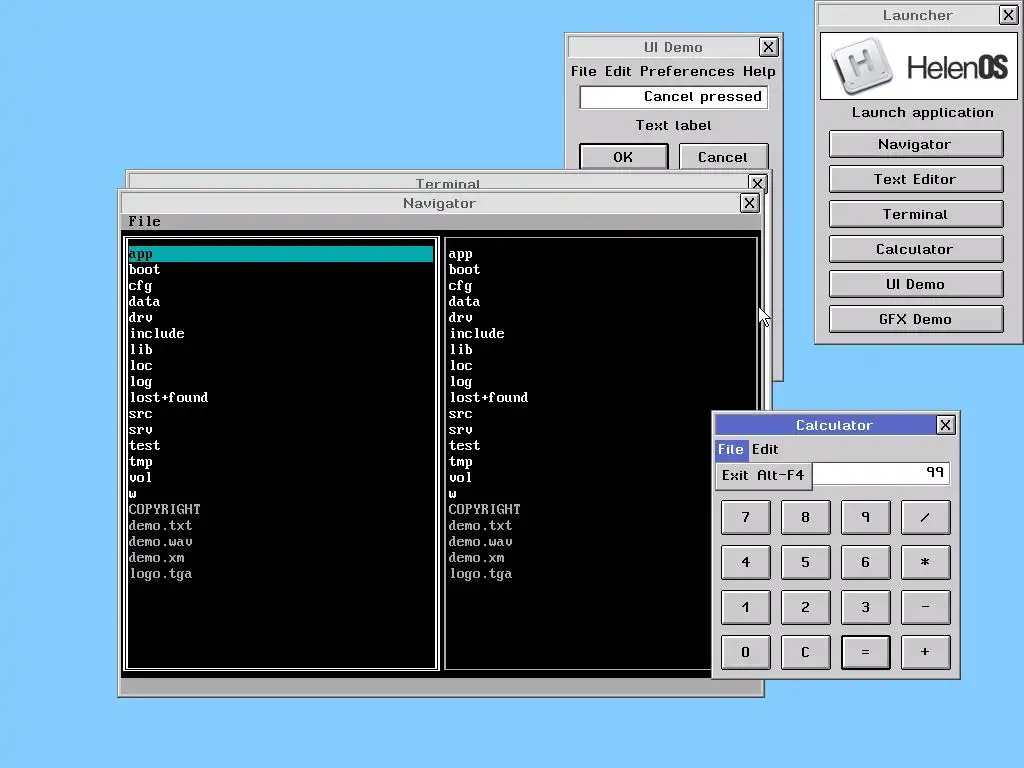Open Terminal from the Launcher
Viewport: 1024px width, 768px height.
916,214
